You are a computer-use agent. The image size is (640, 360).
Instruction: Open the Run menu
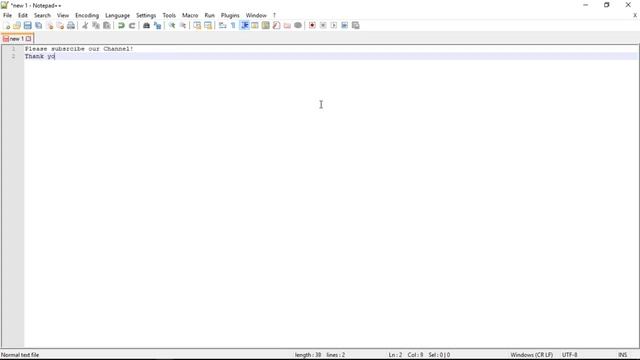(x=209, y=15)
